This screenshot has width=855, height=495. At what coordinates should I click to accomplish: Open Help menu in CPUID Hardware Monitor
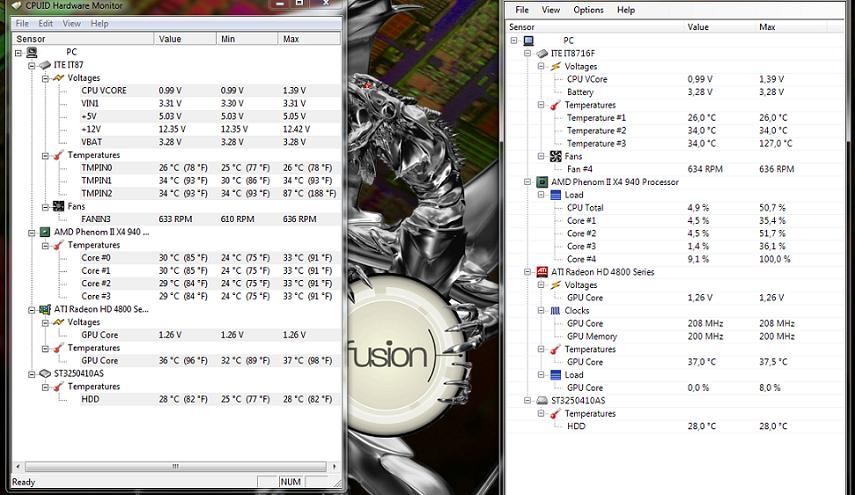[99, 23]
